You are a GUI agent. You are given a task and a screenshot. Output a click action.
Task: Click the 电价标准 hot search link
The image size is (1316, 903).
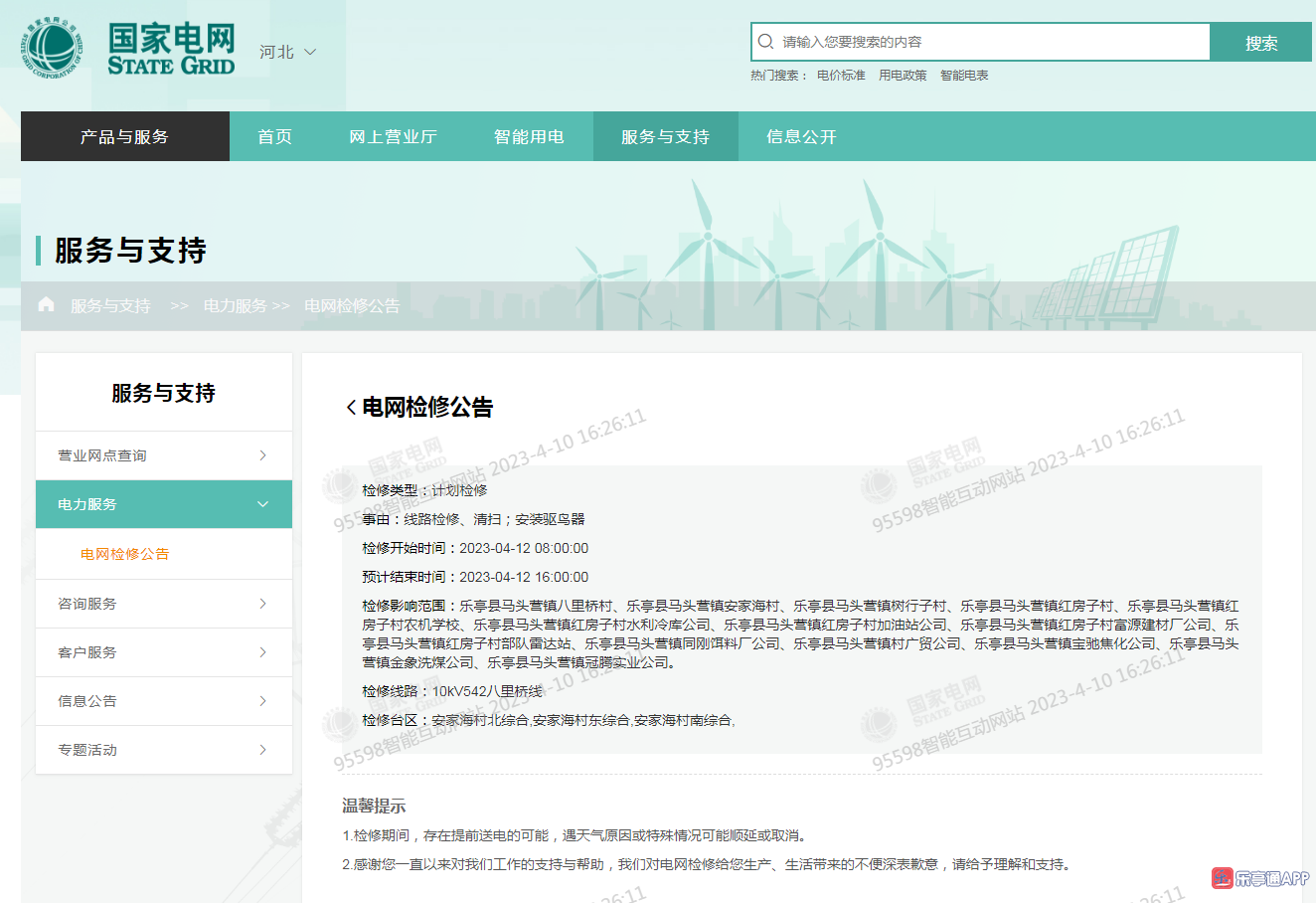coord(841,76)
